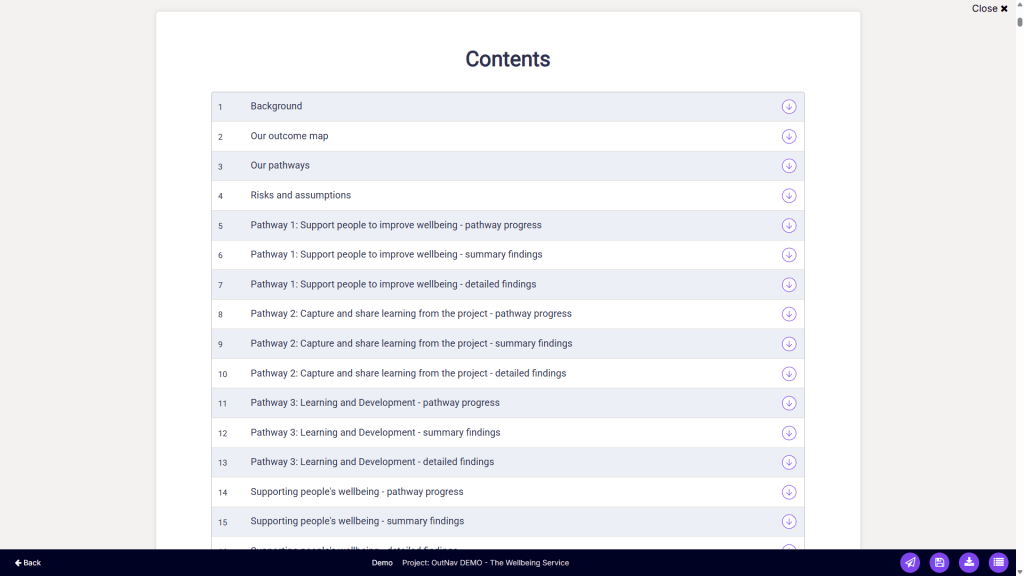This screenshot has width=1024, height=576.
Task: Click the paper plane send icon
Action: point(909,563)
